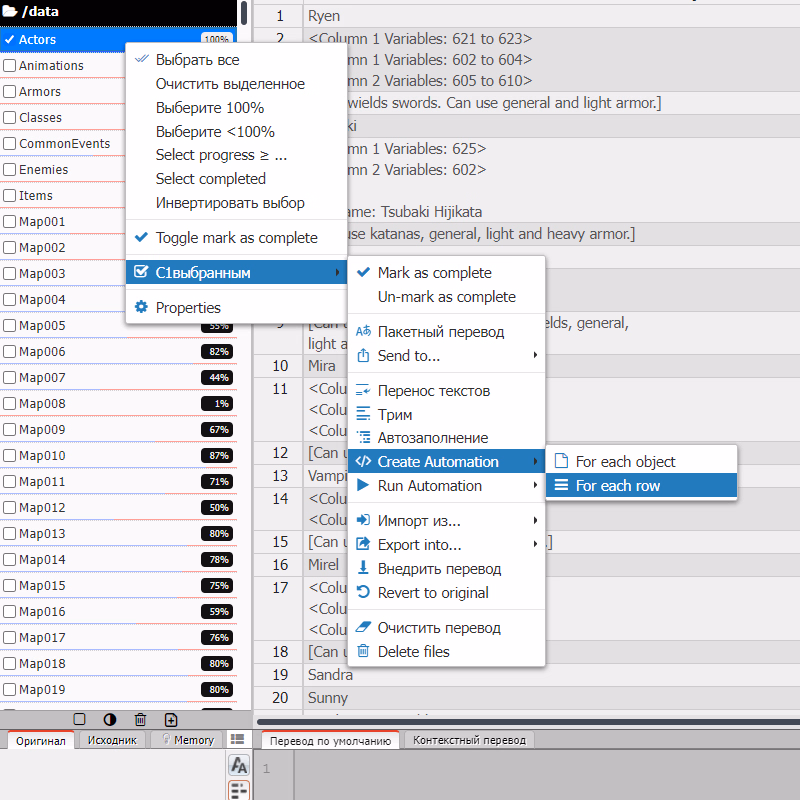This screenshot has height=800, width=800.
Task: Check the Animations checkbox
Action: tap(10, 65)
